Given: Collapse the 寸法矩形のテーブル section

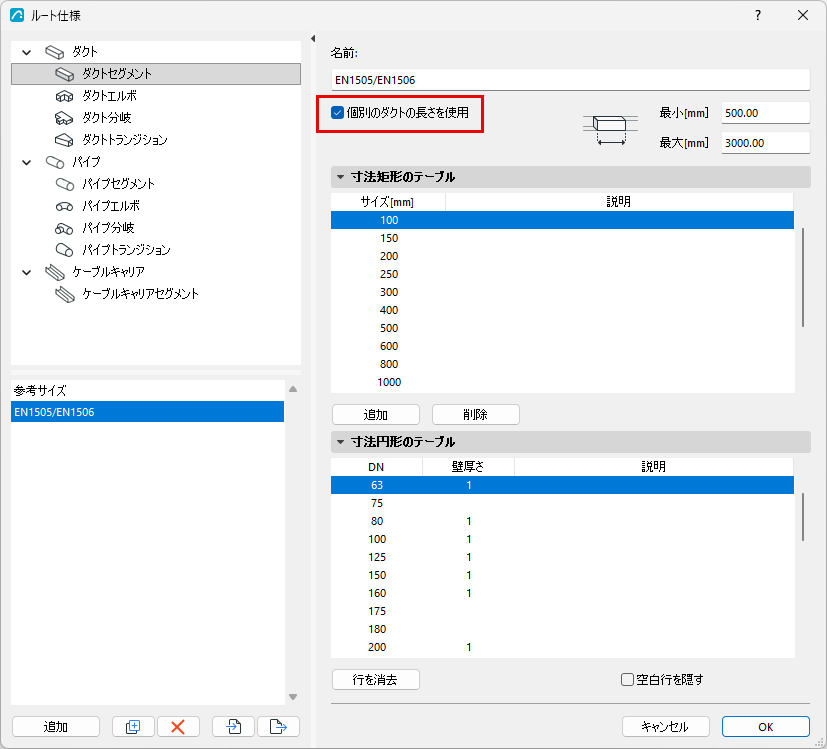Looking at the screenshot, I should [341, 177].
